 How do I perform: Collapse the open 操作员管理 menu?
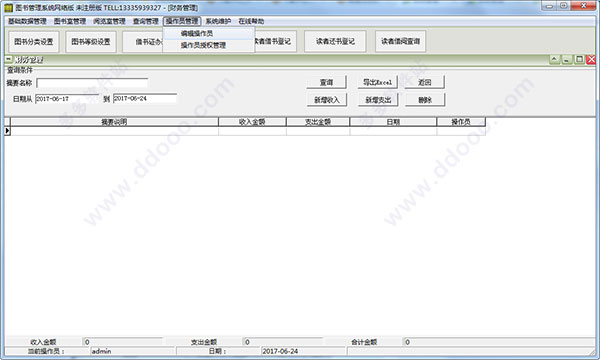pyautogui.click(x=182, y=21)
